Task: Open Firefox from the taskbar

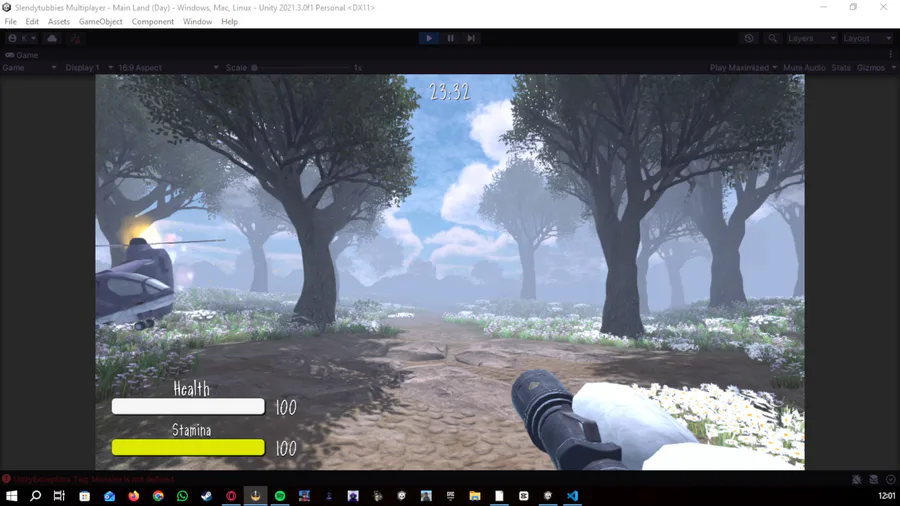Action: [134, 496]
